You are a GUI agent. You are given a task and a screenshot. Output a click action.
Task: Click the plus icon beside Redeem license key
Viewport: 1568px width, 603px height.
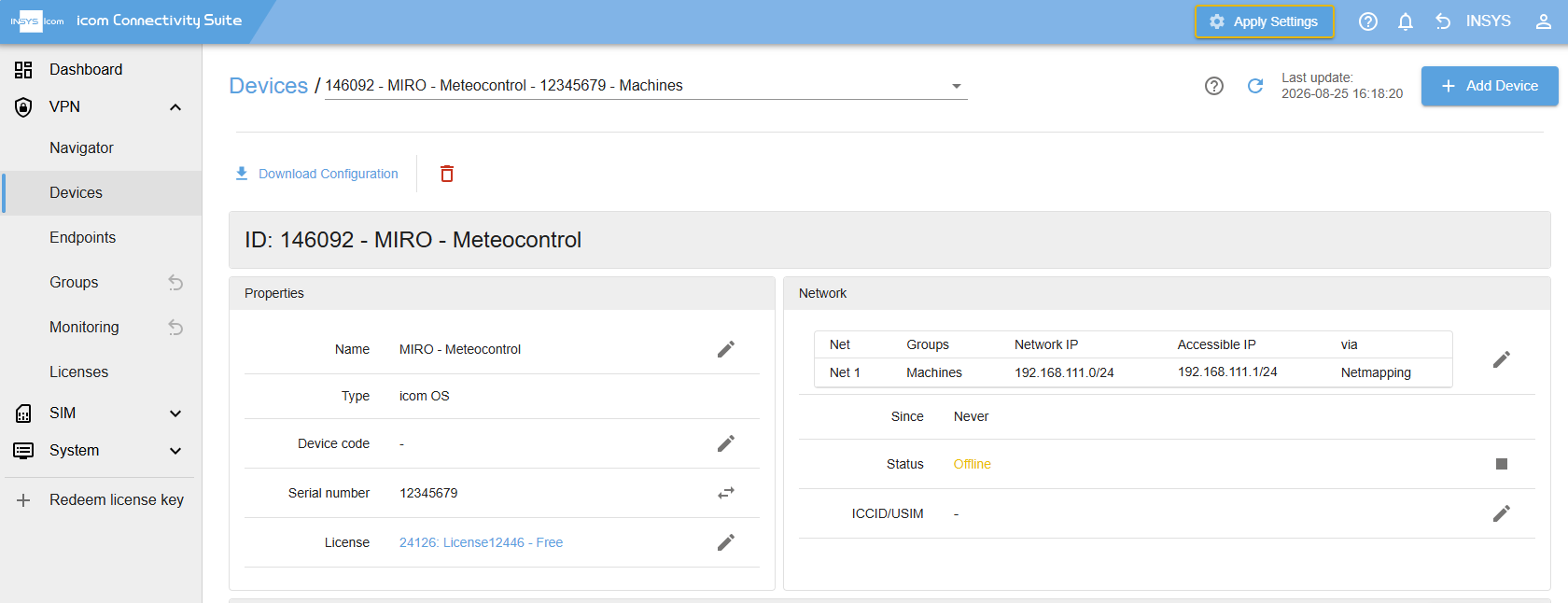(23, 500)
